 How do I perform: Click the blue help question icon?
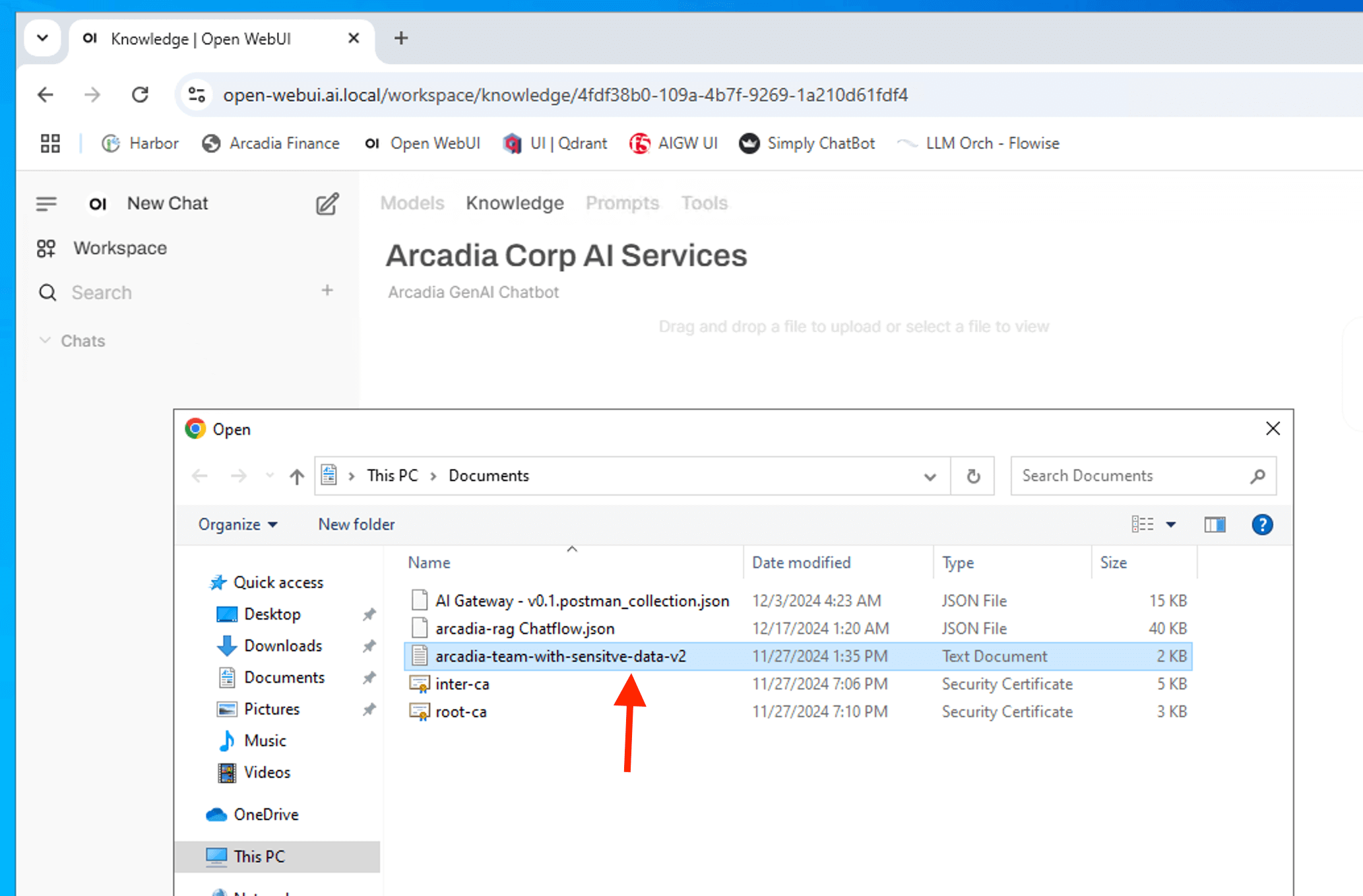coord(1262,525)
